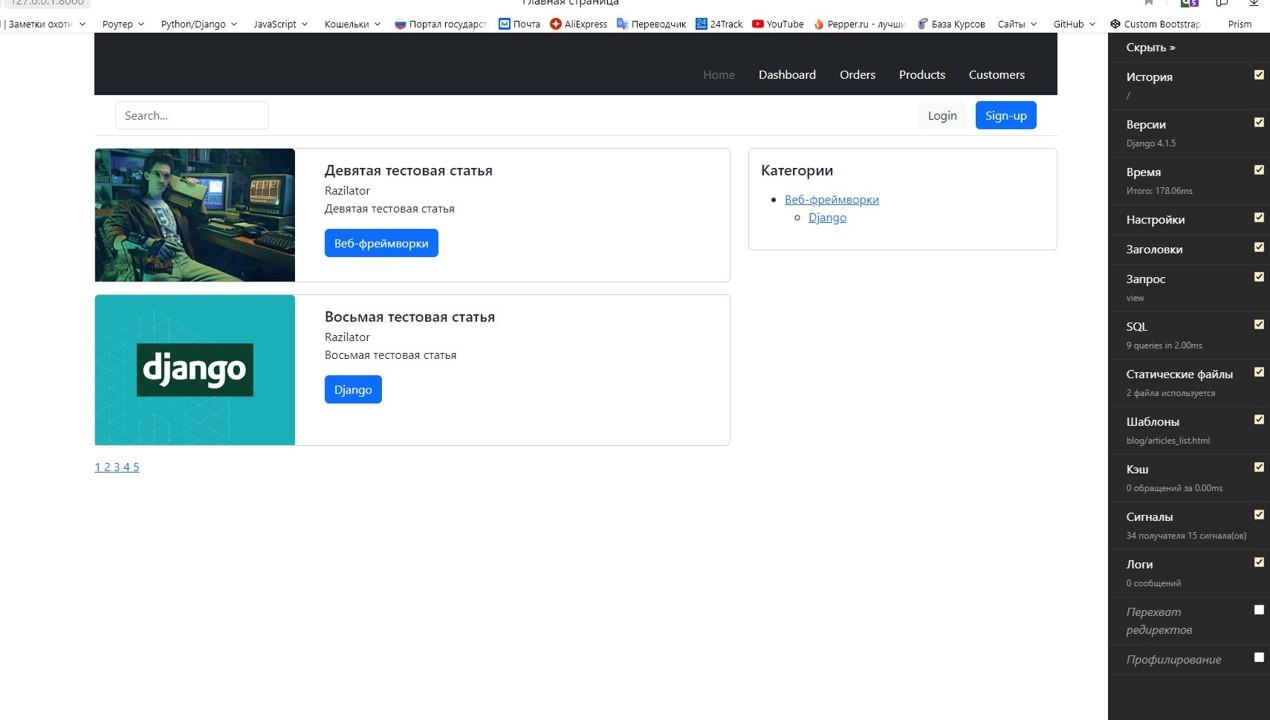Toggle the Кэш panel checkbox
Screen dimensions: 1270x720
(1259, 467)
